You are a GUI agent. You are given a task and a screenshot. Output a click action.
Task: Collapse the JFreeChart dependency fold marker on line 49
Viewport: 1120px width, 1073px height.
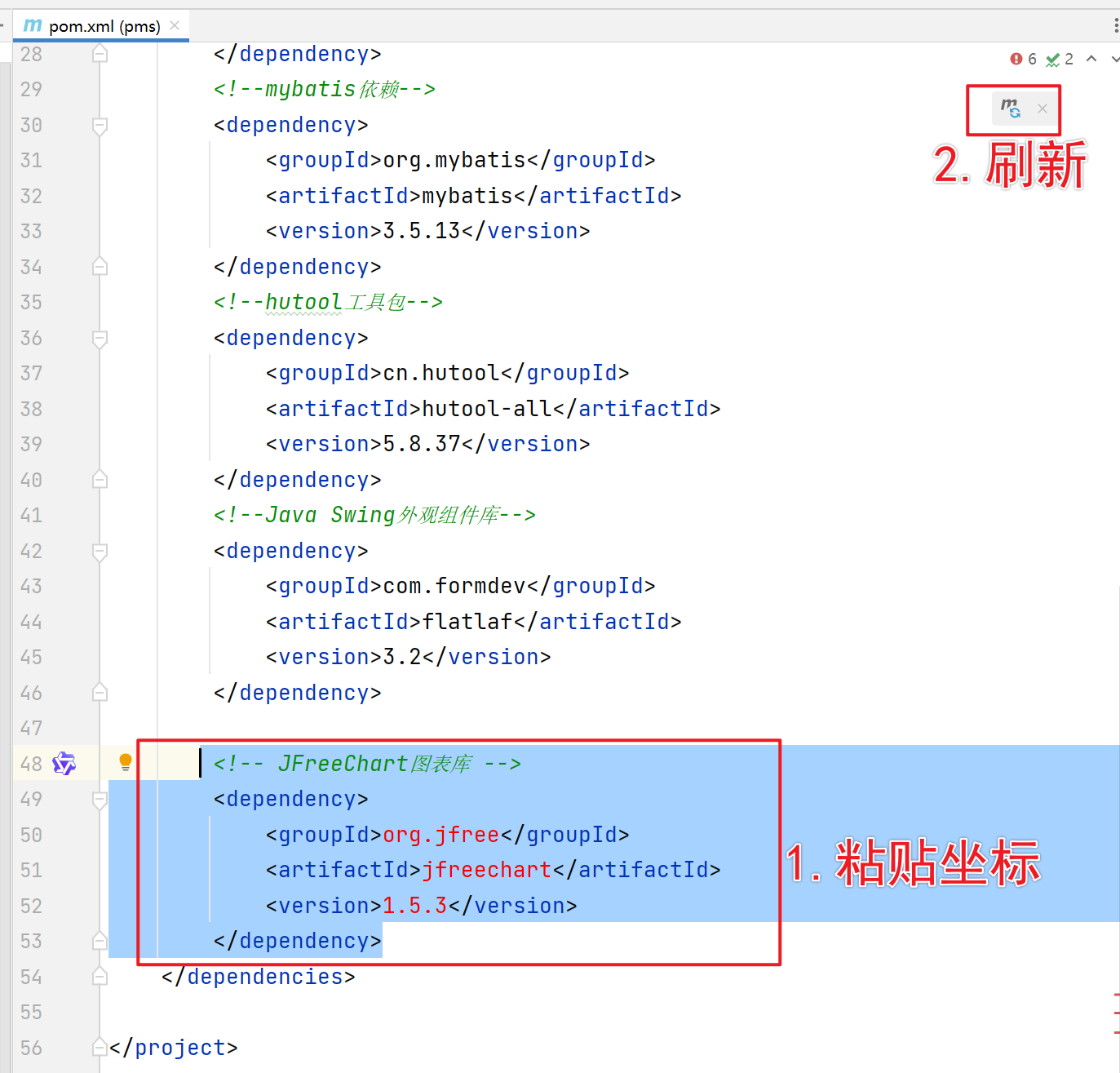[x=100, y=800]
